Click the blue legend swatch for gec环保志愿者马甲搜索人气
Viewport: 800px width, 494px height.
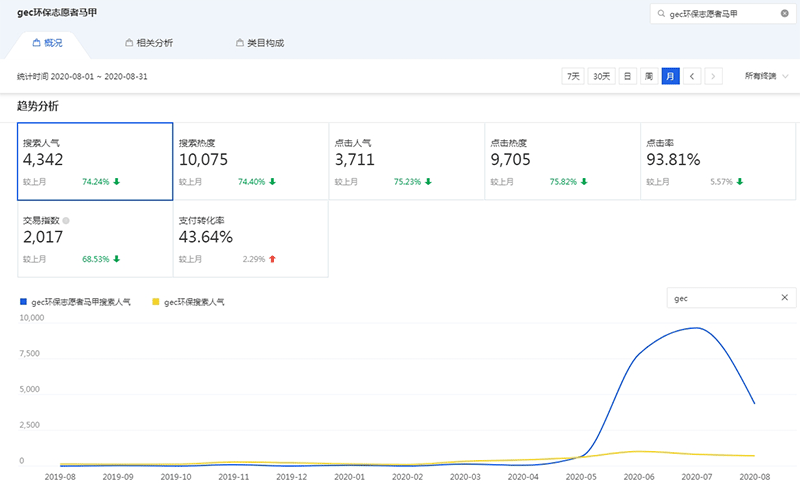point(23,301)
